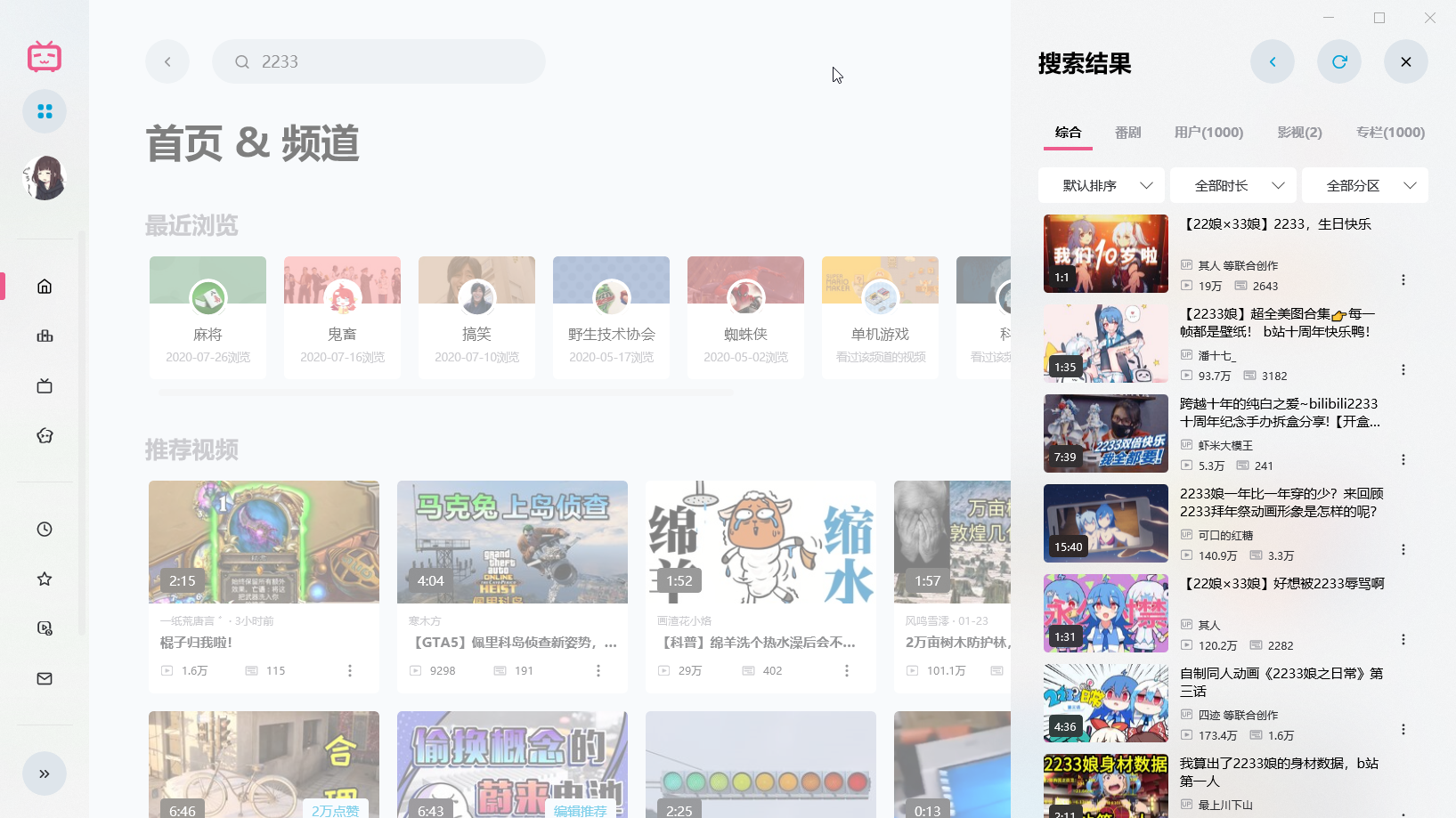Open 我算出了2233娘的身材数据 title
Screen dimensions: 1456x818
pyautogui.click(x=1280, y=773)
